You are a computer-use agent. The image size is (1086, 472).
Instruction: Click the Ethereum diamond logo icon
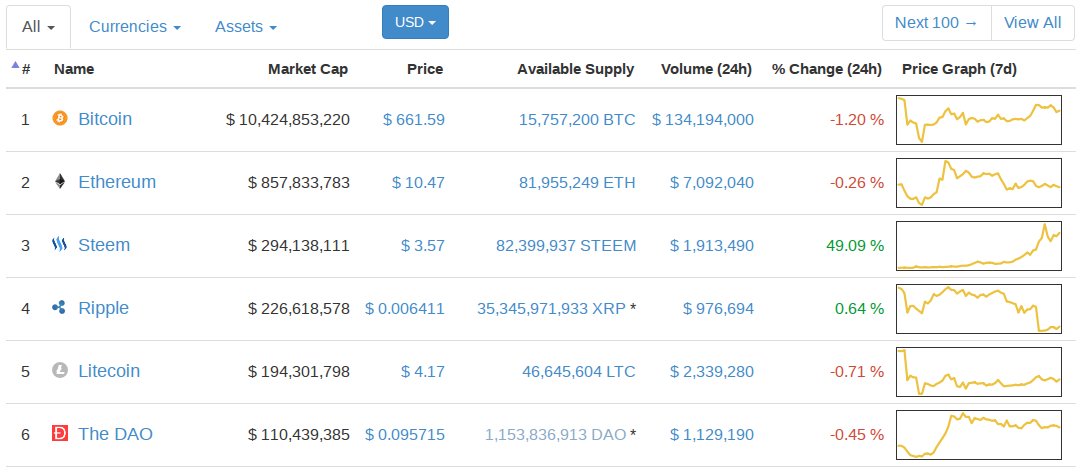tap(60, 182)
